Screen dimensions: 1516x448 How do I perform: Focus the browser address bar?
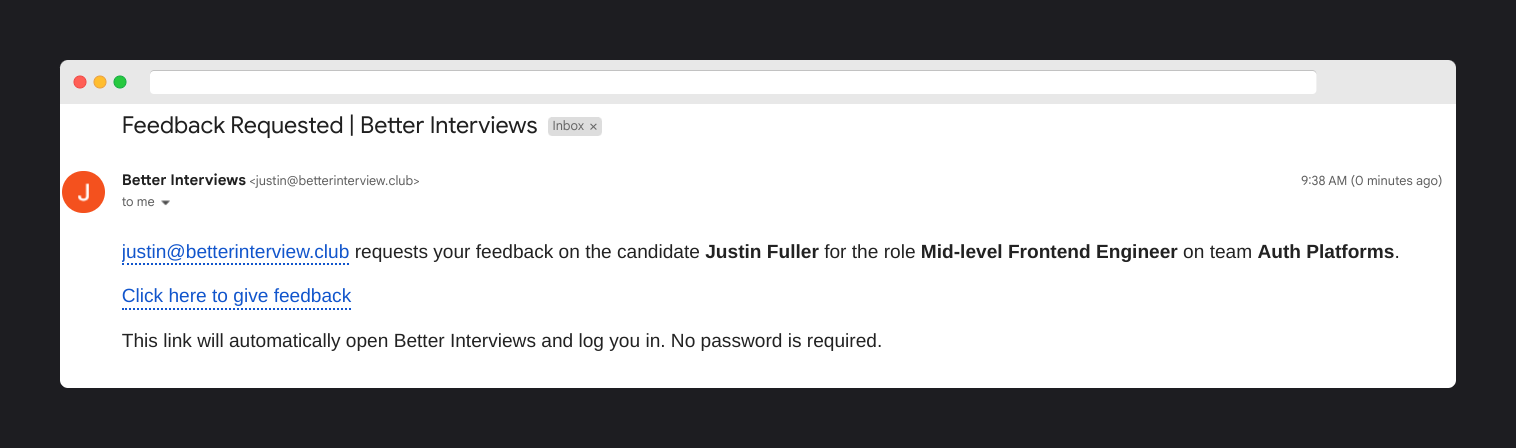pyautogui.click(x=733, y=82)
